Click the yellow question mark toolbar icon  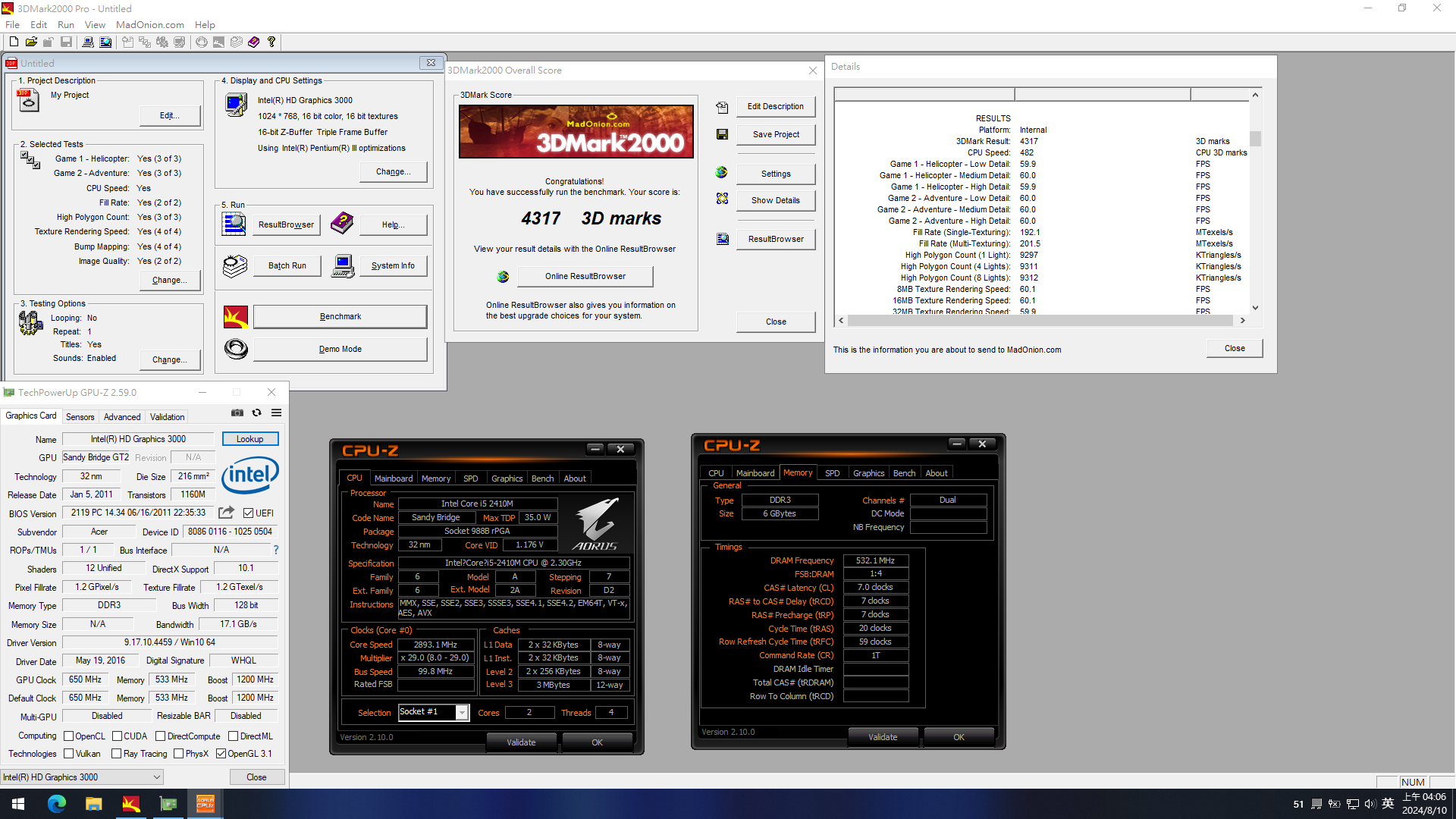pyautogui.click(x=271, y=42)
